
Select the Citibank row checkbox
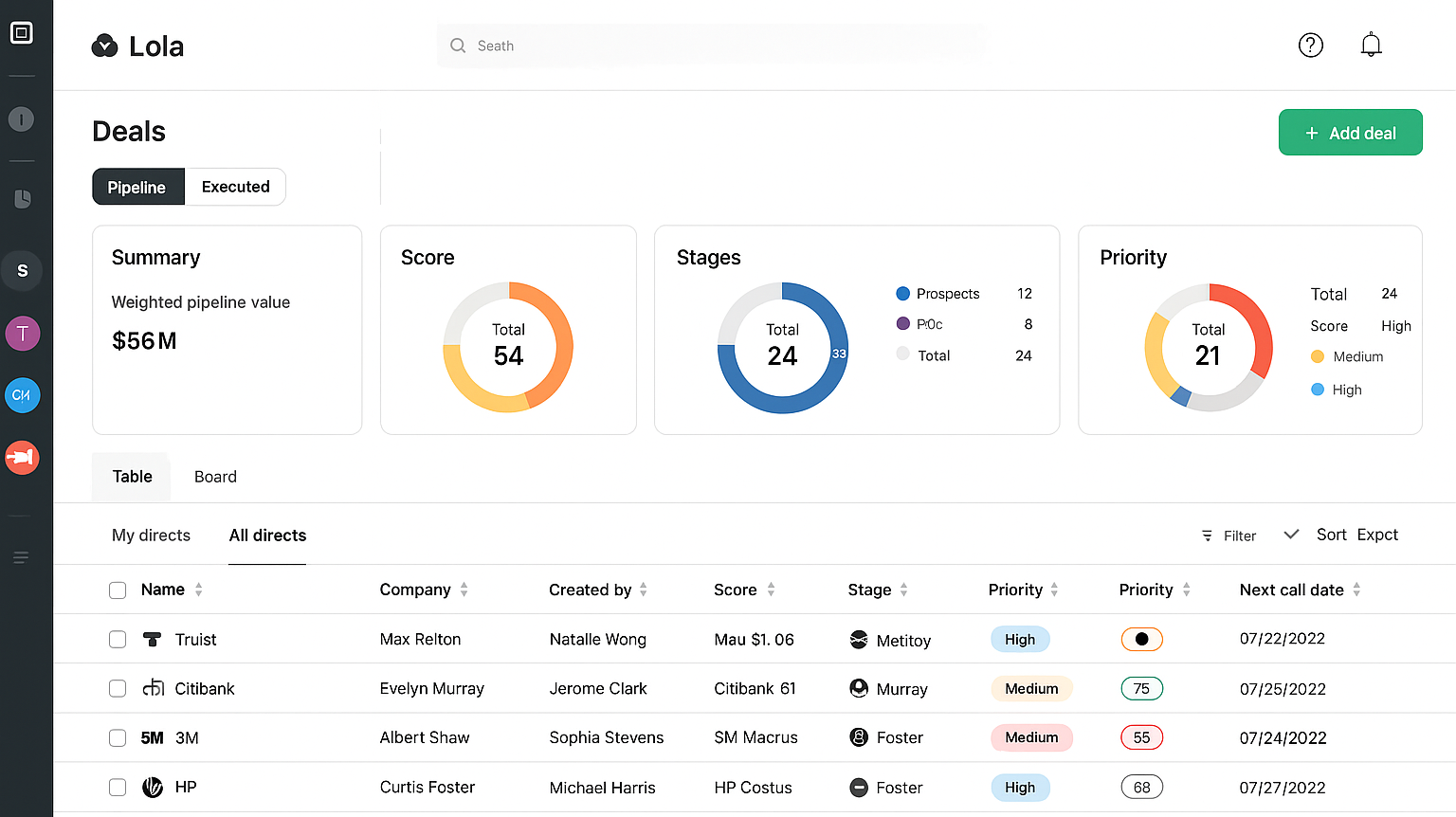point(118,689)
